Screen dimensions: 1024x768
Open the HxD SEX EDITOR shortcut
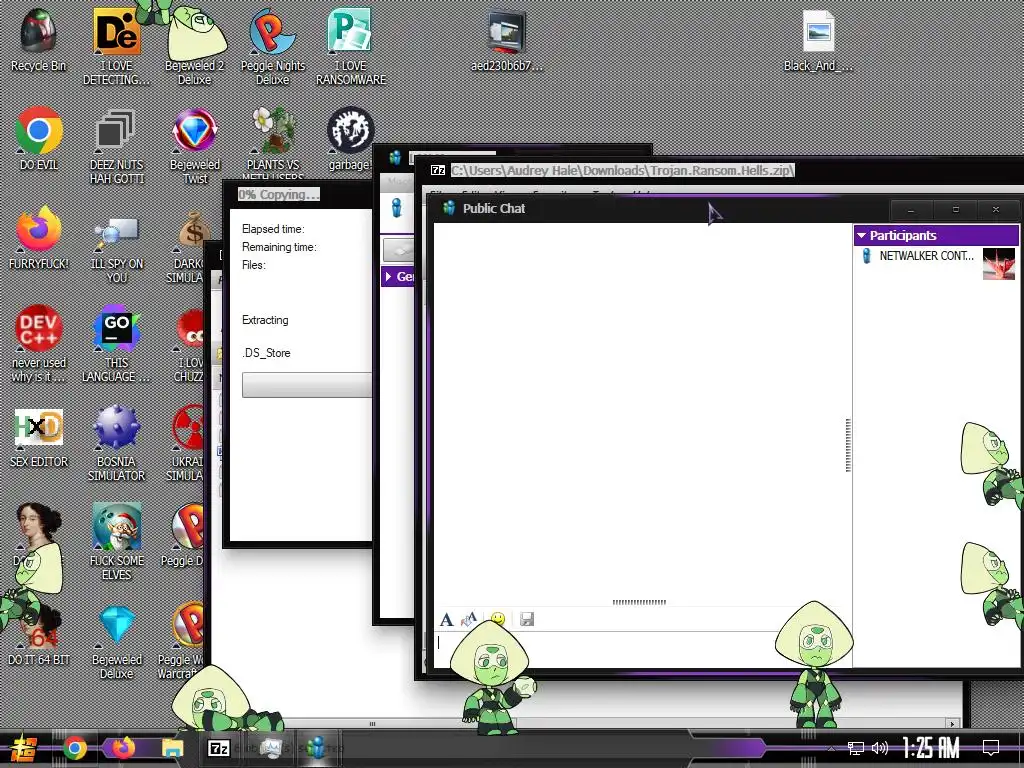[39, 438]
